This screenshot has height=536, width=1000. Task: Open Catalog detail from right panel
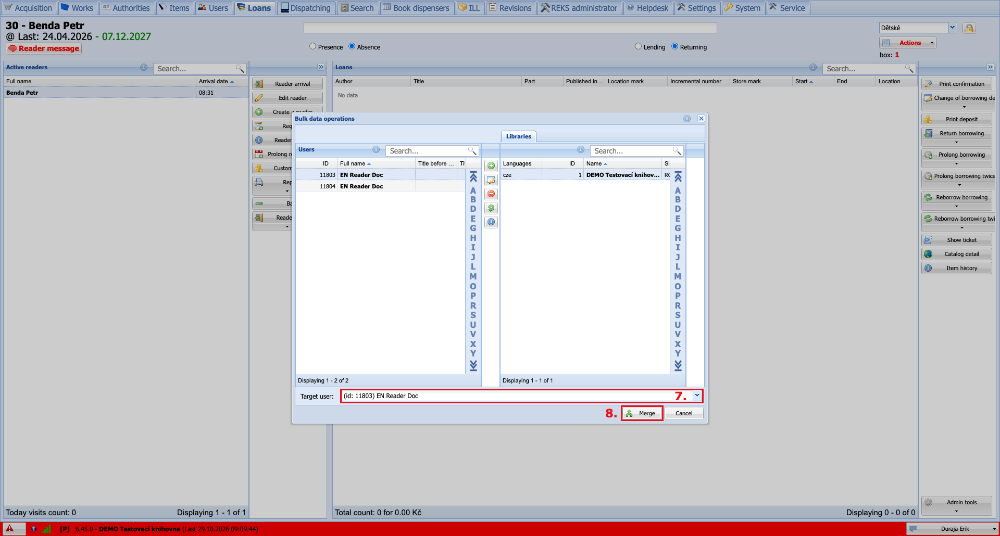[957, 254]
